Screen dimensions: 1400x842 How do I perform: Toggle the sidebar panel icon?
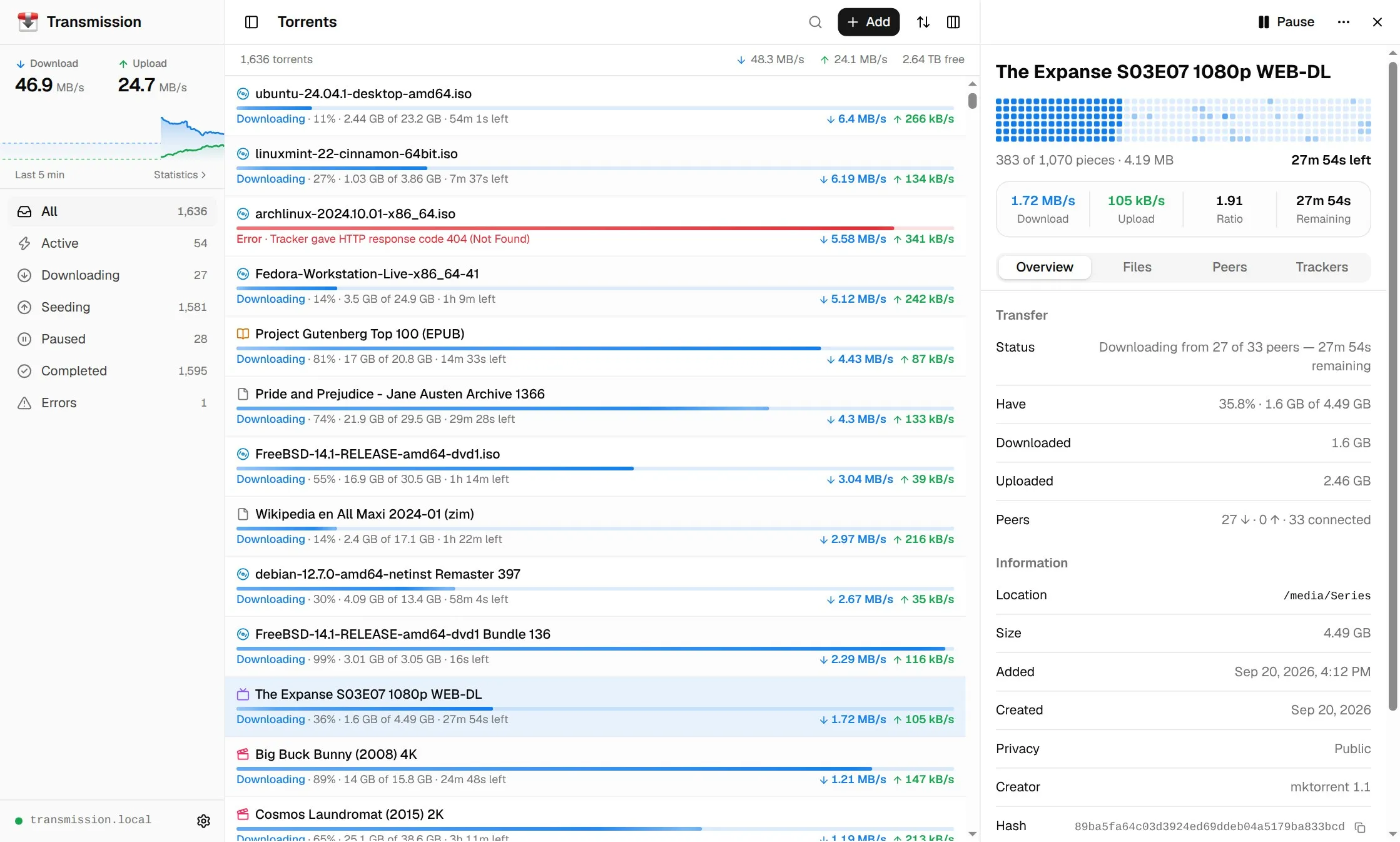tap(251, 22)
